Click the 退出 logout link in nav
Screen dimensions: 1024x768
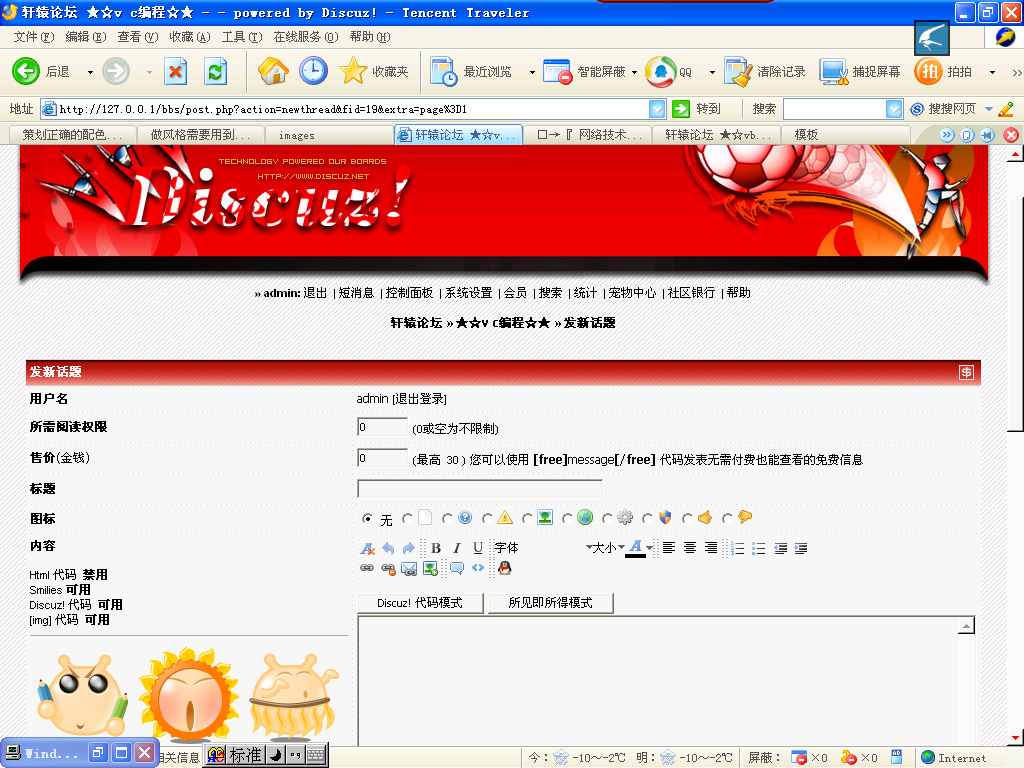pos(315,293)
